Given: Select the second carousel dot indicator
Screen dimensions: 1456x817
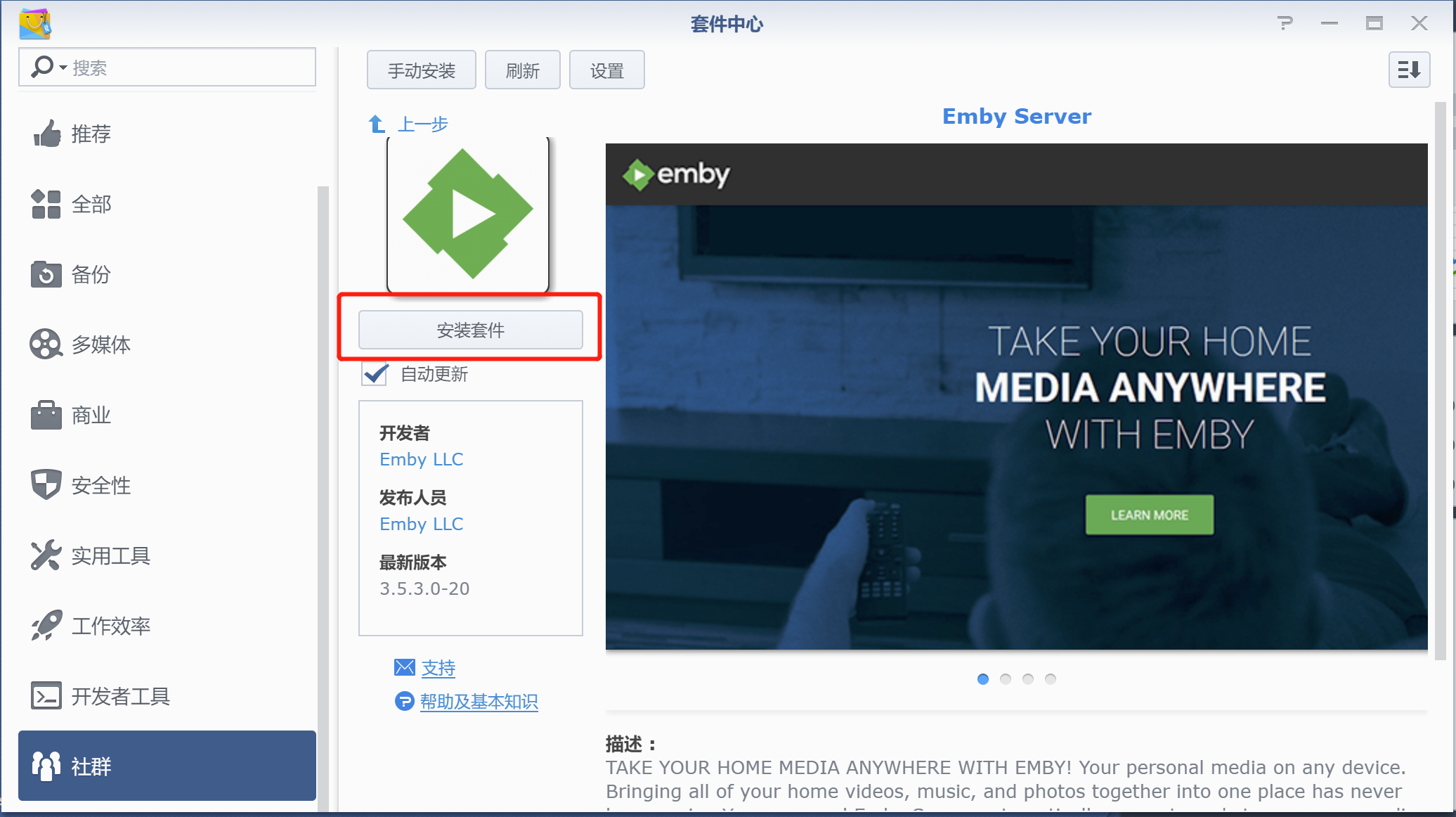Looking at the screenshot, I should pos(1006,679).
